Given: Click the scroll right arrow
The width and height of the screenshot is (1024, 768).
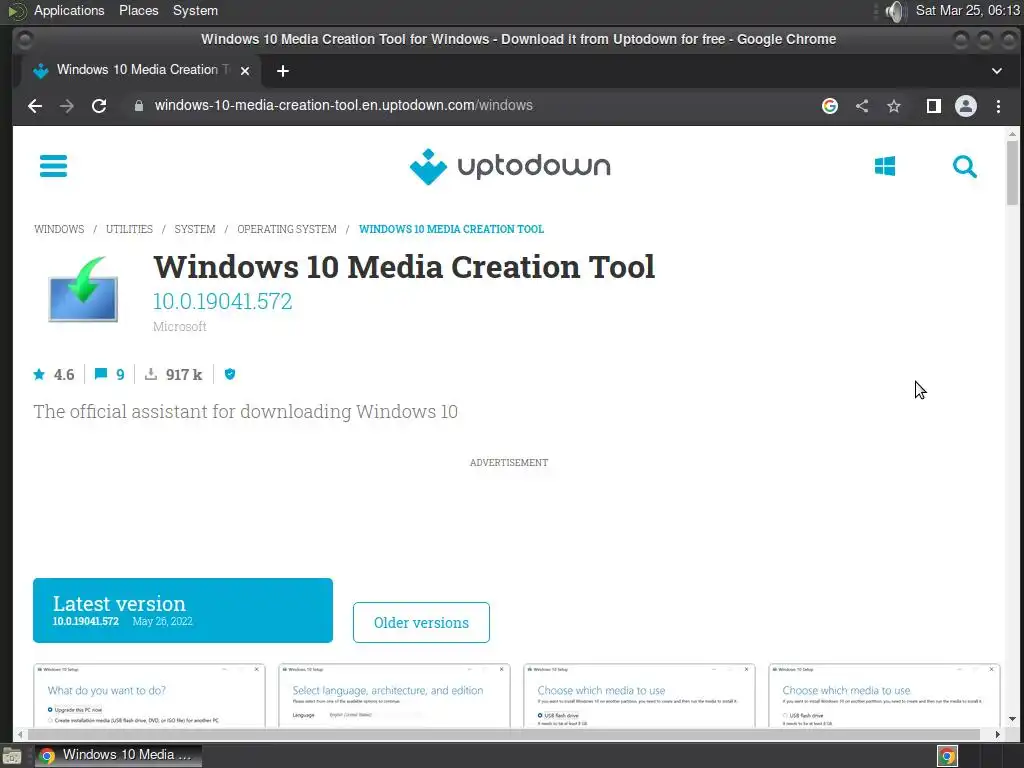Looking at the screenshot, I should (997, 735).
